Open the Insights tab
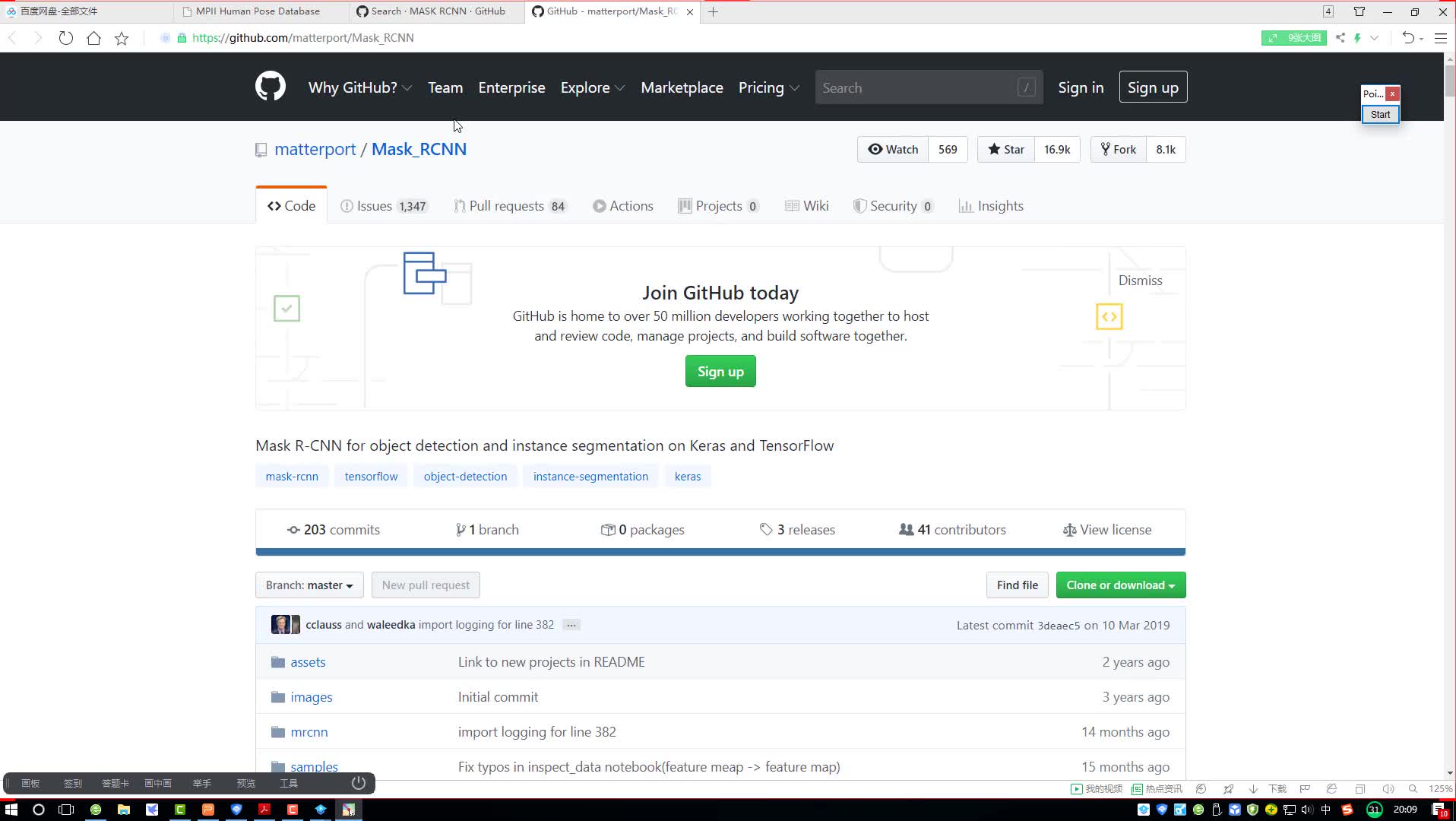The height and width of the screenshot is (821, 1456). coord(991,206)
